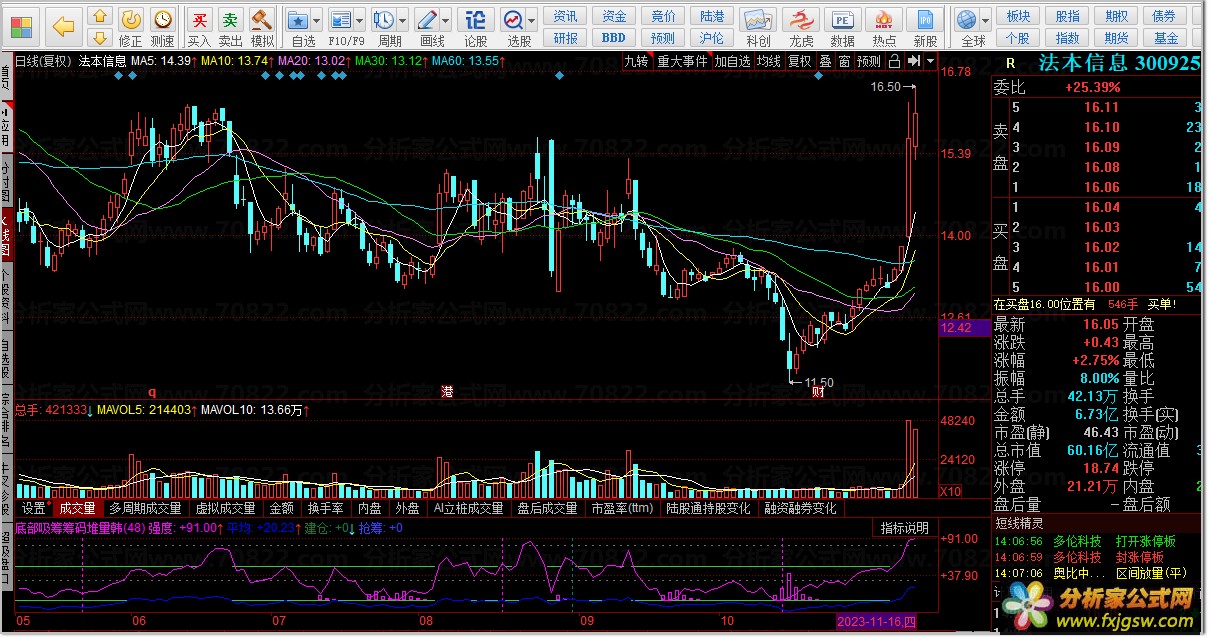
Task: Open the 热点 hot topics flame icon
Action: (884, 27)
